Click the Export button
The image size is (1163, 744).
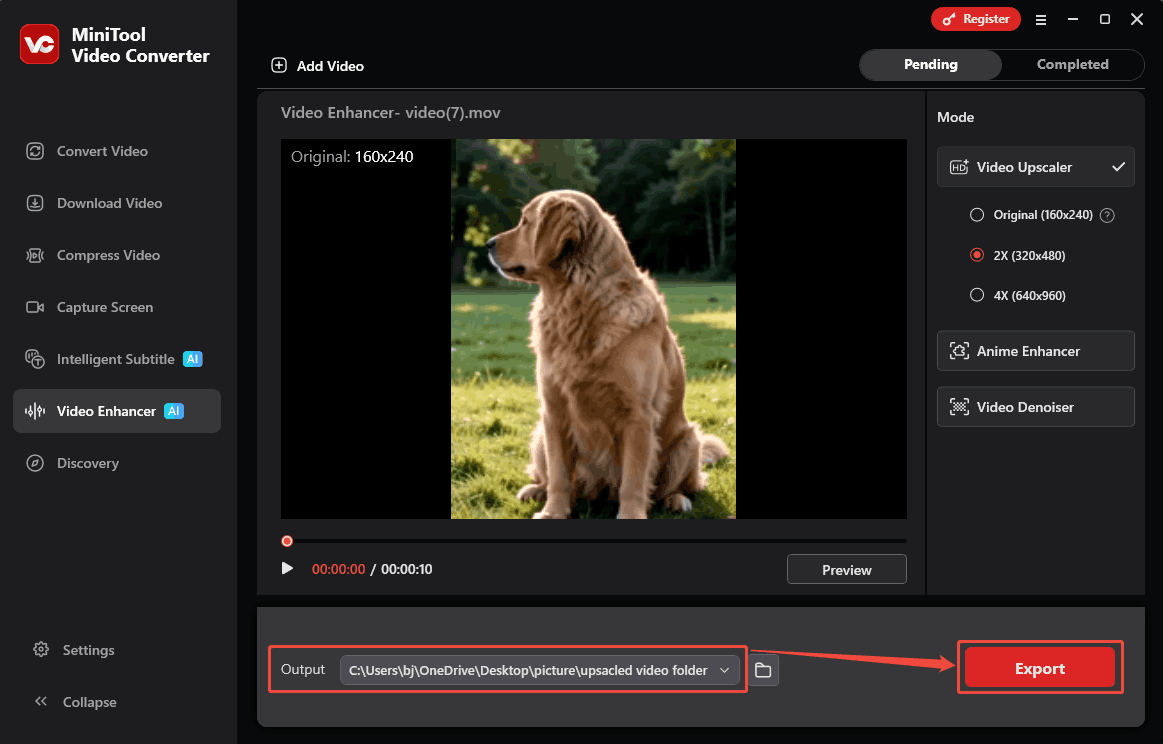point(1040,667)
